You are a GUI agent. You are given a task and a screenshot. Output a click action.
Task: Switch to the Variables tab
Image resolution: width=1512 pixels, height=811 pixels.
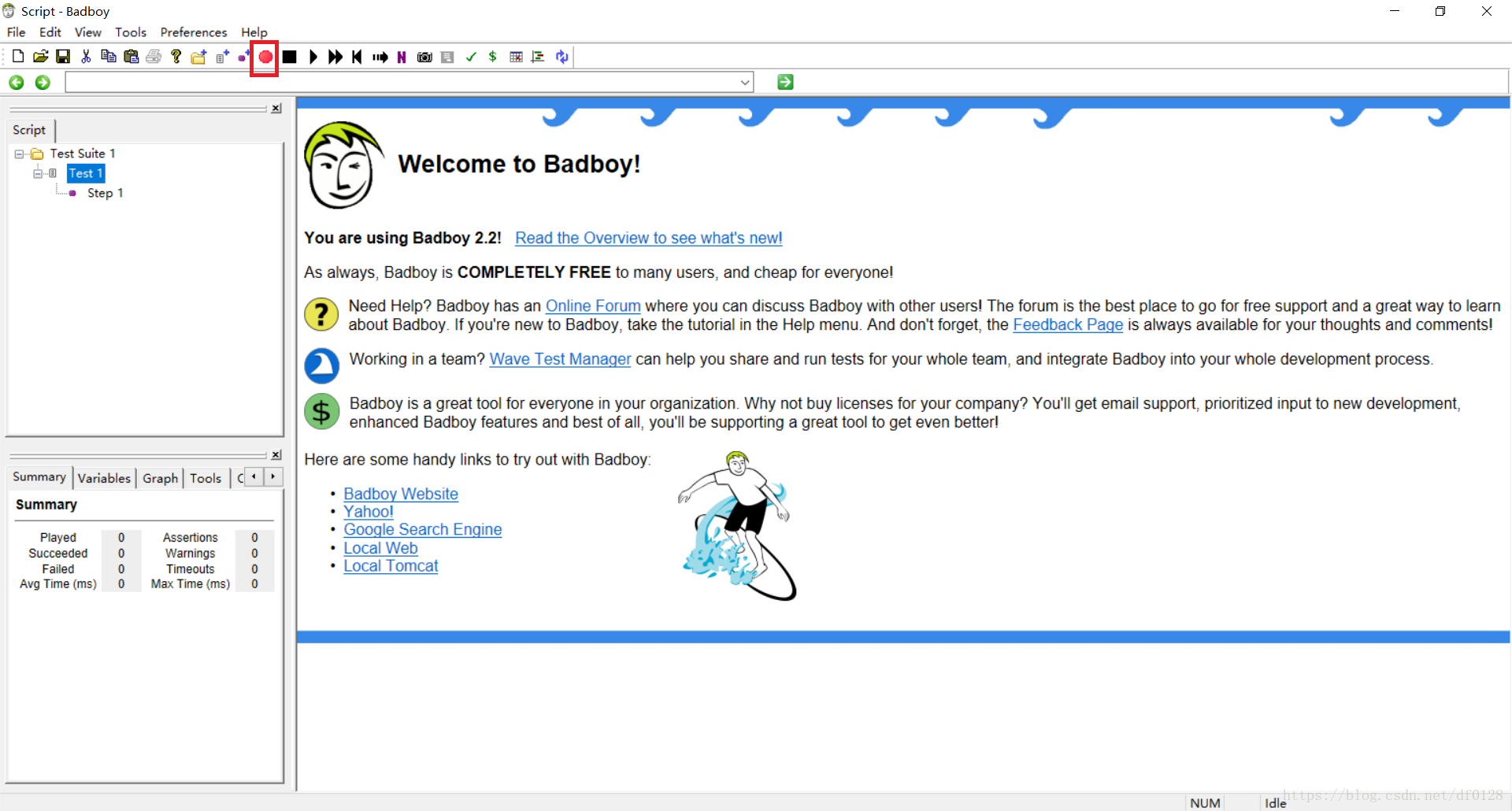point(104,478)
